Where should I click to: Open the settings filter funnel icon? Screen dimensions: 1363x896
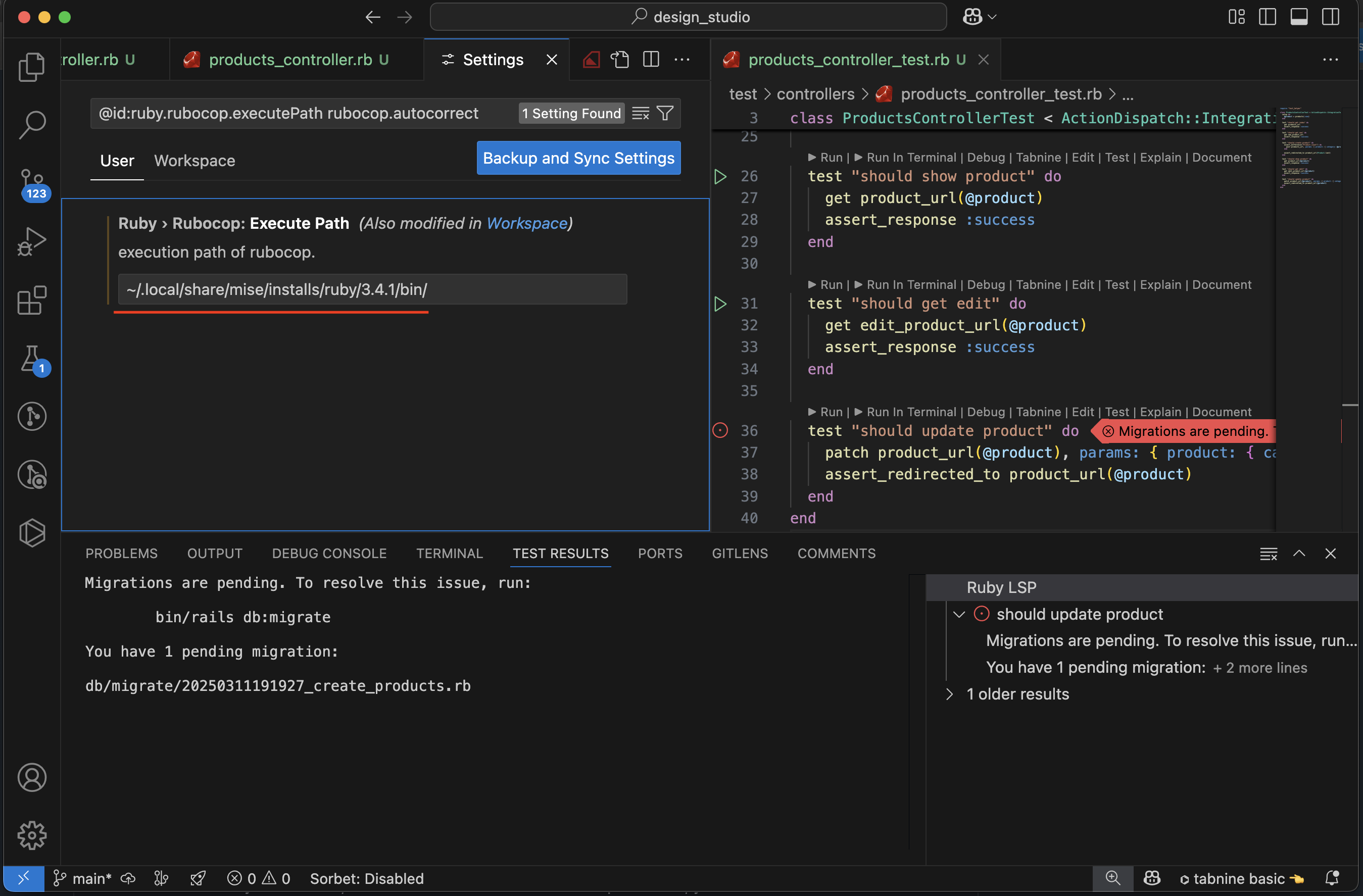(665, 113)
